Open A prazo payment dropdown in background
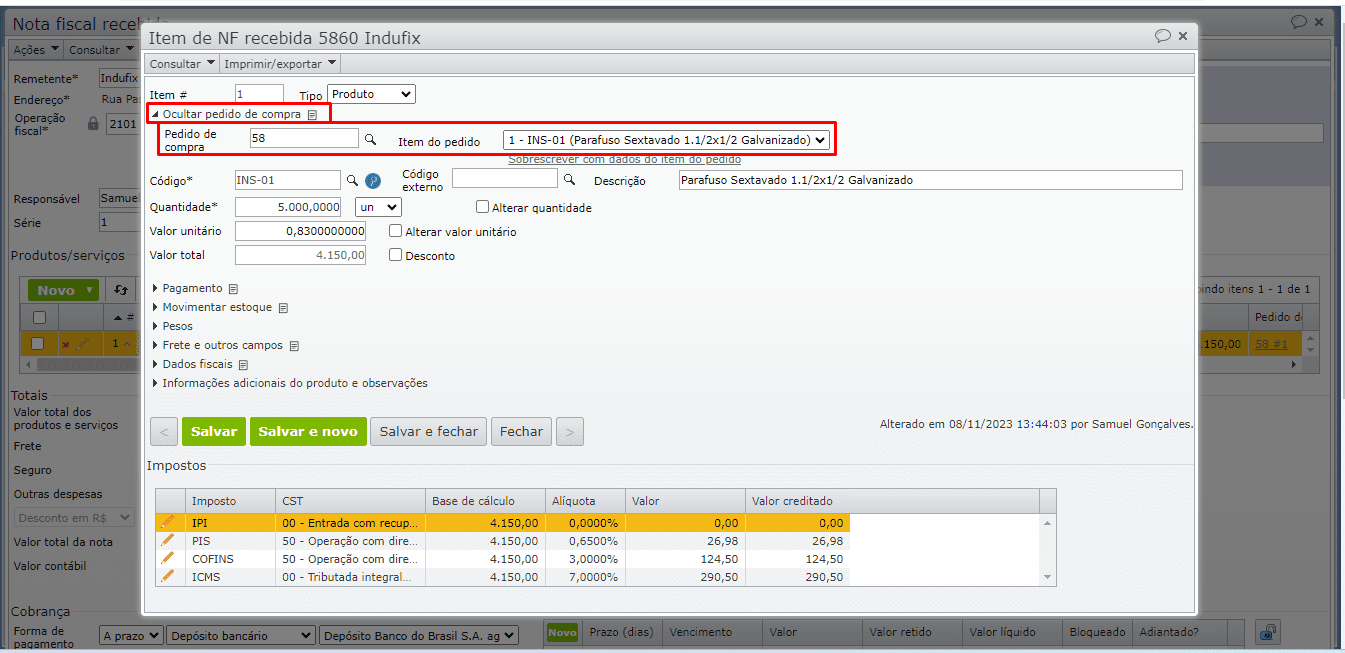Image resolution: width=1345 pixels, height=653 pixels. (x=131, y=635)
